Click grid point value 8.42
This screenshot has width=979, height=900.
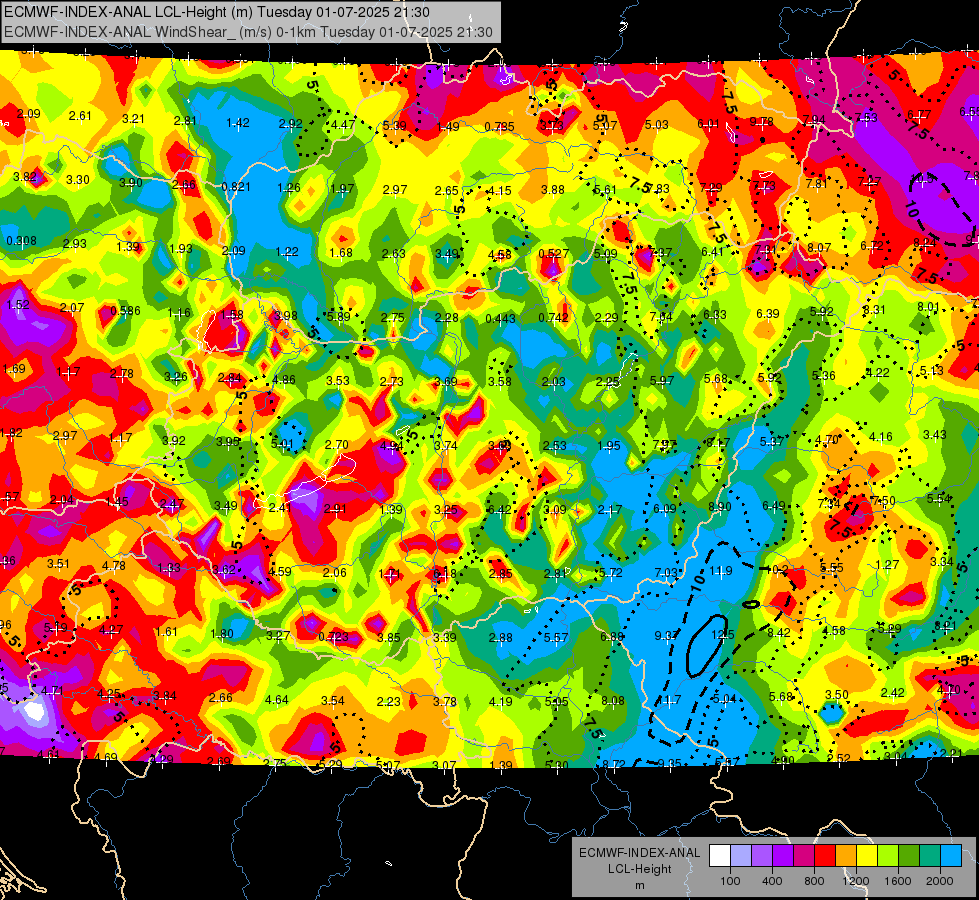779,633
